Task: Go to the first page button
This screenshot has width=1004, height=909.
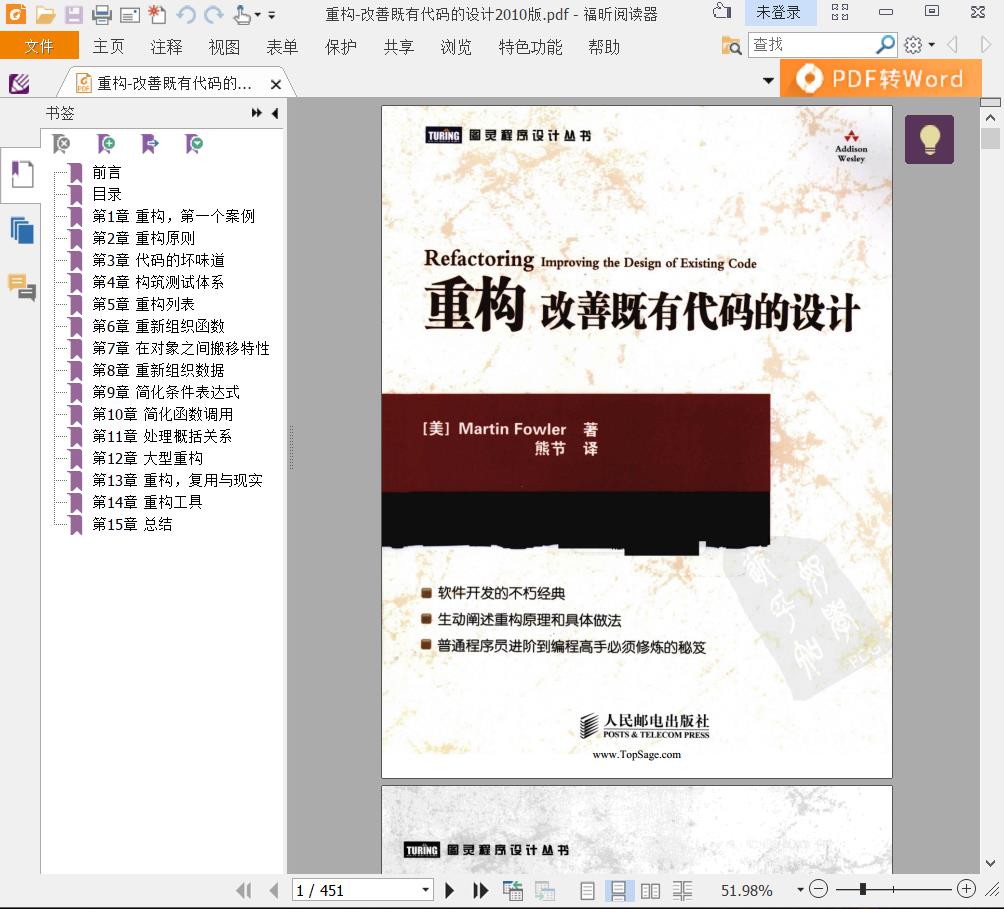Action: (243, 890)
